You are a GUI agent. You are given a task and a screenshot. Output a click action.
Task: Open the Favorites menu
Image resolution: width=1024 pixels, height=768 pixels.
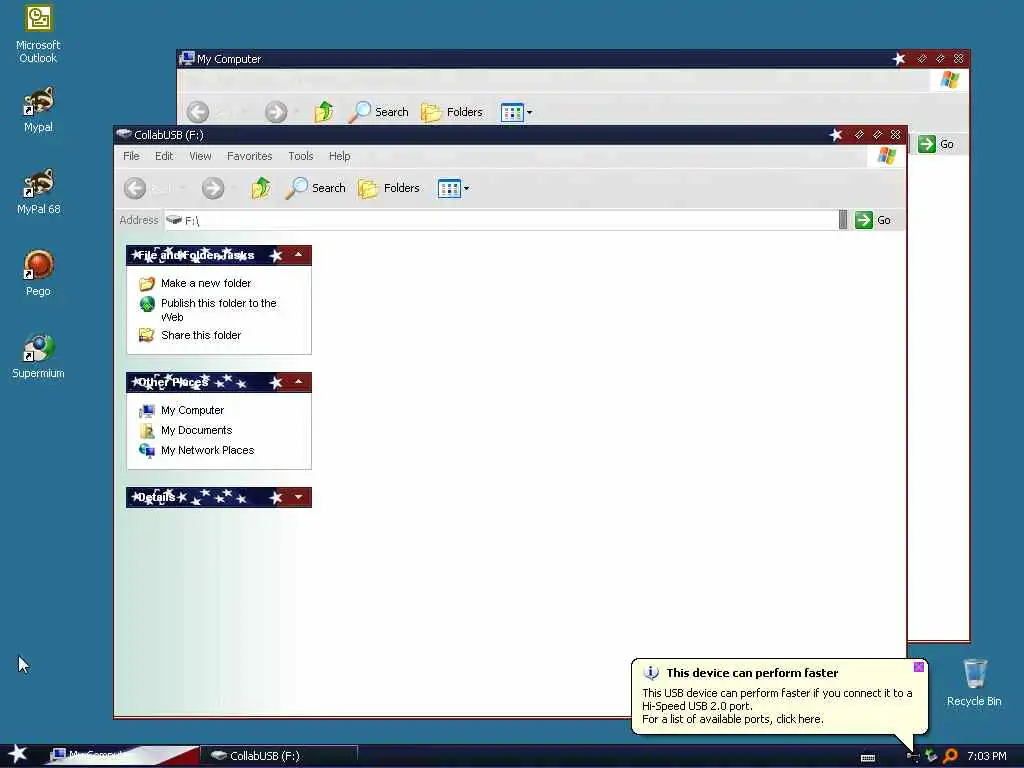(x=249, y=156)
